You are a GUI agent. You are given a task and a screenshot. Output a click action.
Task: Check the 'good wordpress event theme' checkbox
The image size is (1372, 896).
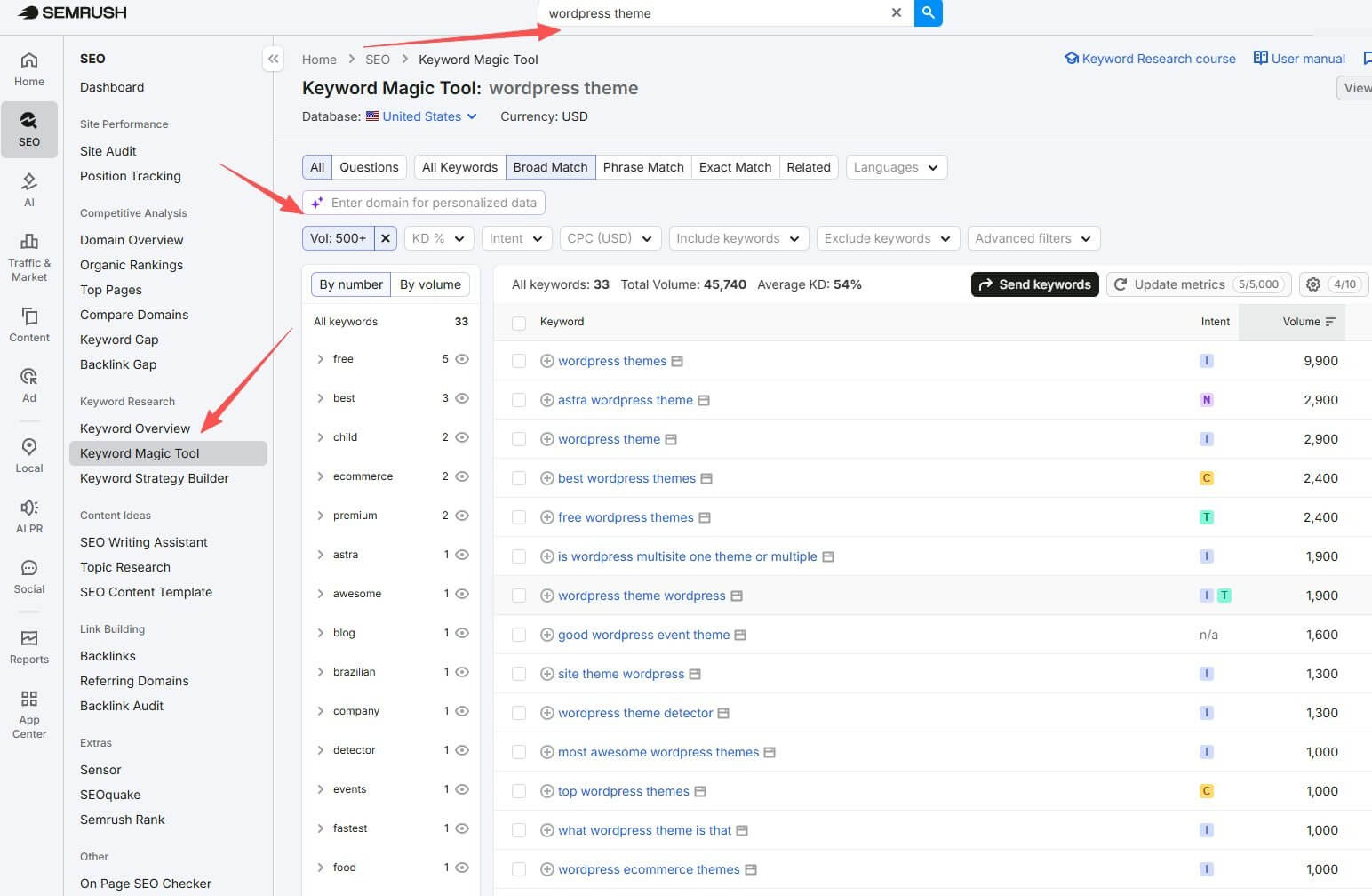pyautogui.click(x=519, y=635)
